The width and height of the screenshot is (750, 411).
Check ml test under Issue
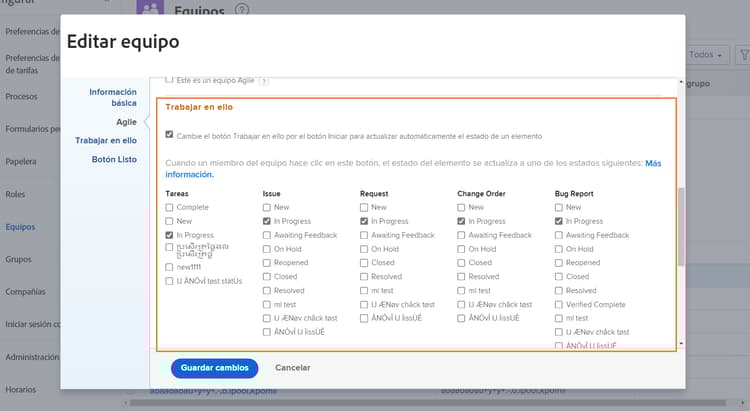pyautogui.click(x=267, y=304)
